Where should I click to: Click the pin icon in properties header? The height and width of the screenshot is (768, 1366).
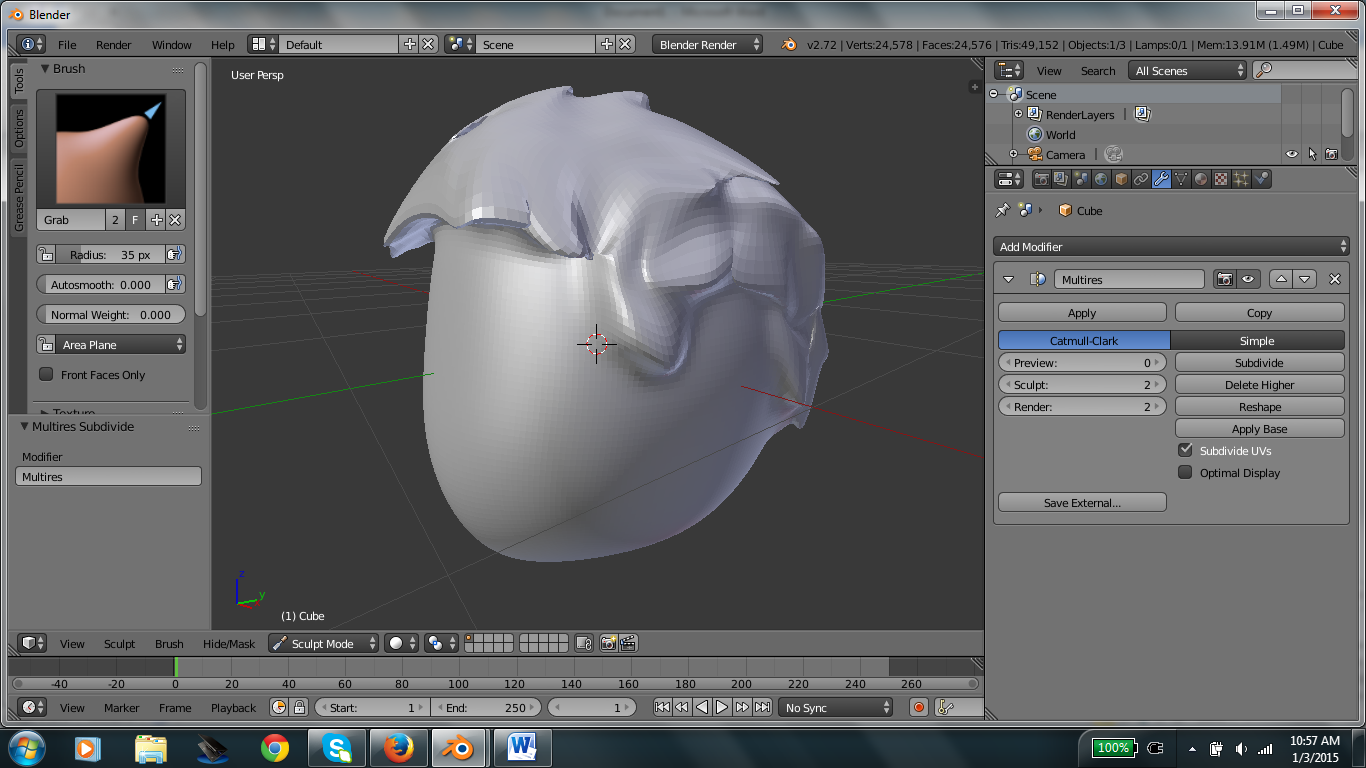(x=1002, y=211)
